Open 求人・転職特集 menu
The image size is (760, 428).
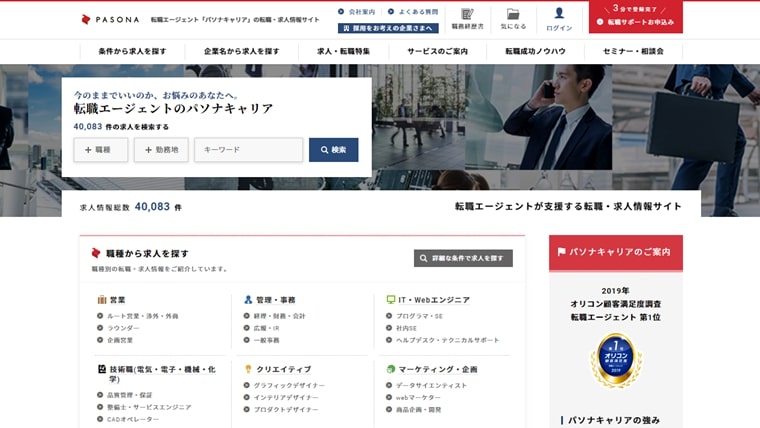click(x=343, y=51)
